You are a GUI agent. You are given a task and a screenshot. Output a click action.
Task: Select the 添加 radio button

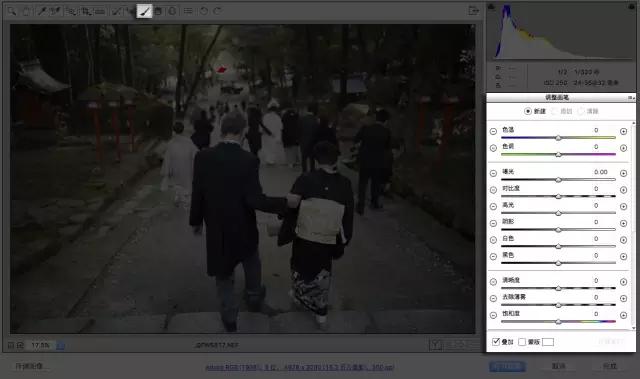pos(555,111)
